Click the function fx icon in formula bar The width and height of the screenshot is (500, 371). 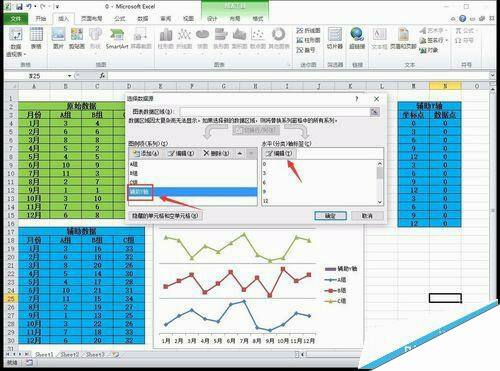(x=103, y=76)
